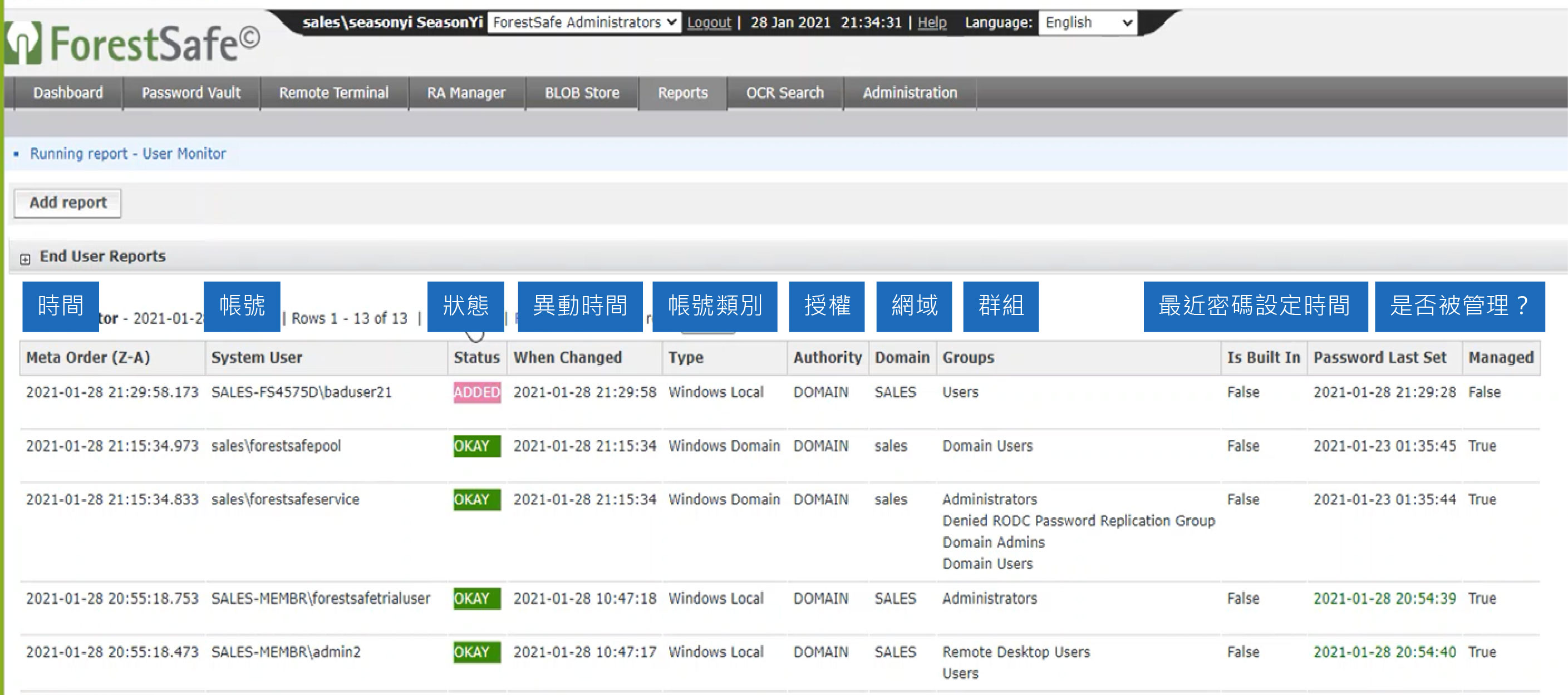This screenshot has width=1568, height=695.
Task: Switch to the OCR Search tab
Action: (x=784, y=92)
